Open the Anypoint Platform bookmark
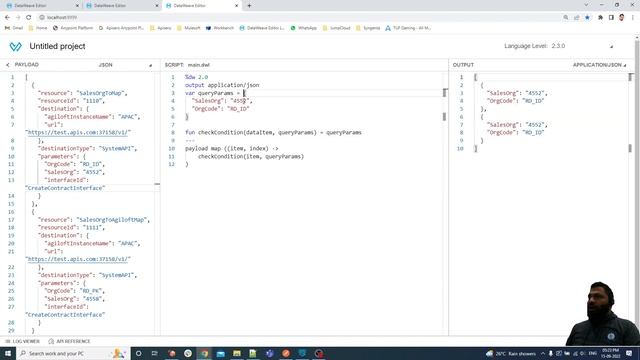Viewport: 640px width, 360px height. click(73, 28)
